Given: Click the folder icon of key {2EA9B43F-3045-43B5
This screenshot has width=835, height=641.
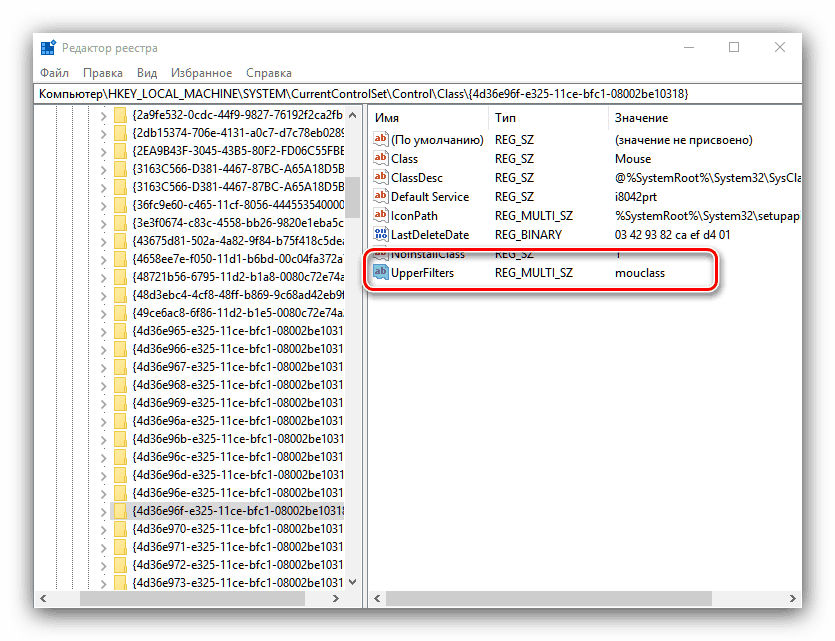Looking at the screenshot, I should pos(121,151).
